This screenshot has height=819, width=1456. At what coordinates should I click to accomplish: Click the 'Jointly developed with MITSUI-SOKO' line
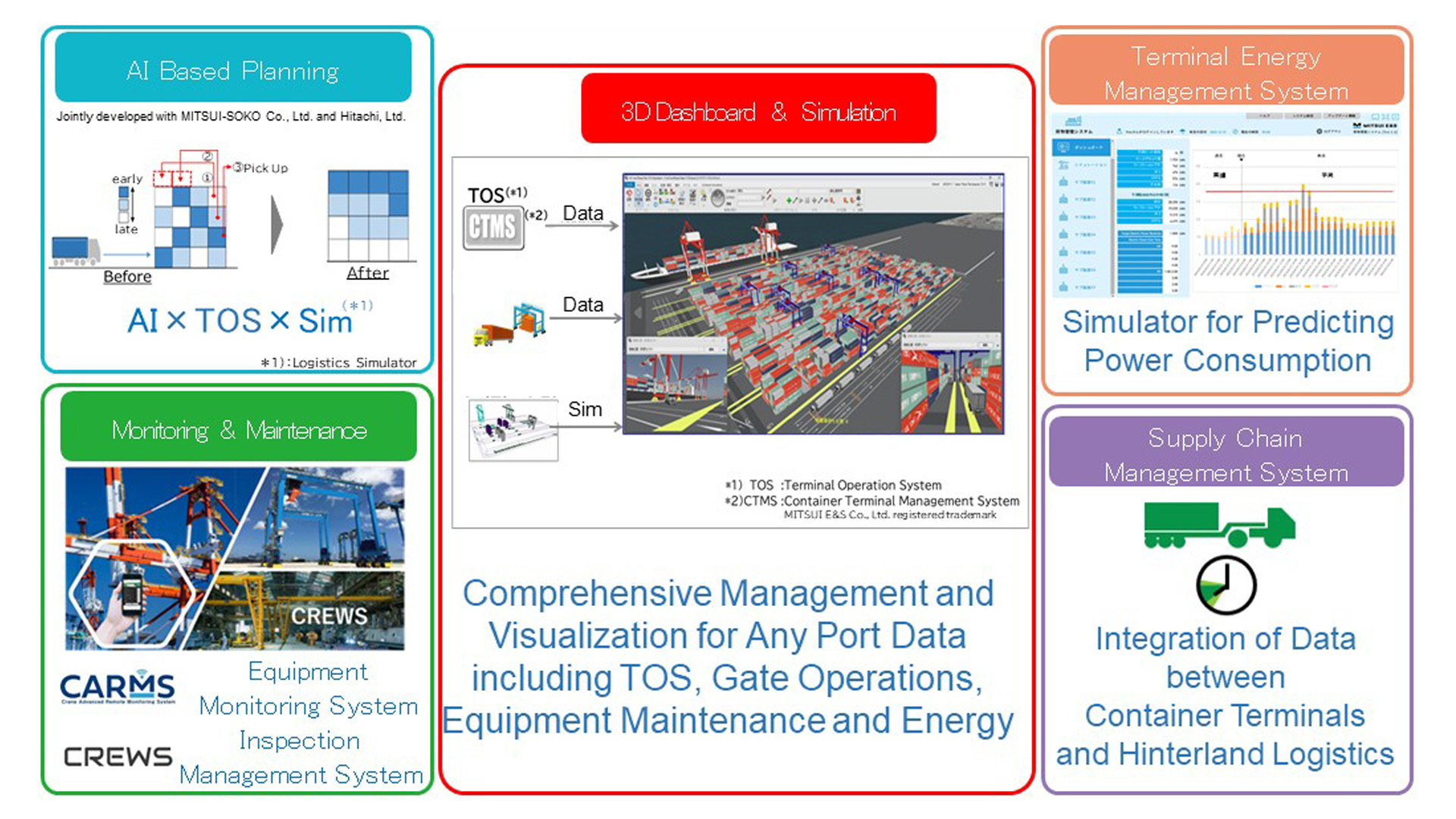pos(231,116)
